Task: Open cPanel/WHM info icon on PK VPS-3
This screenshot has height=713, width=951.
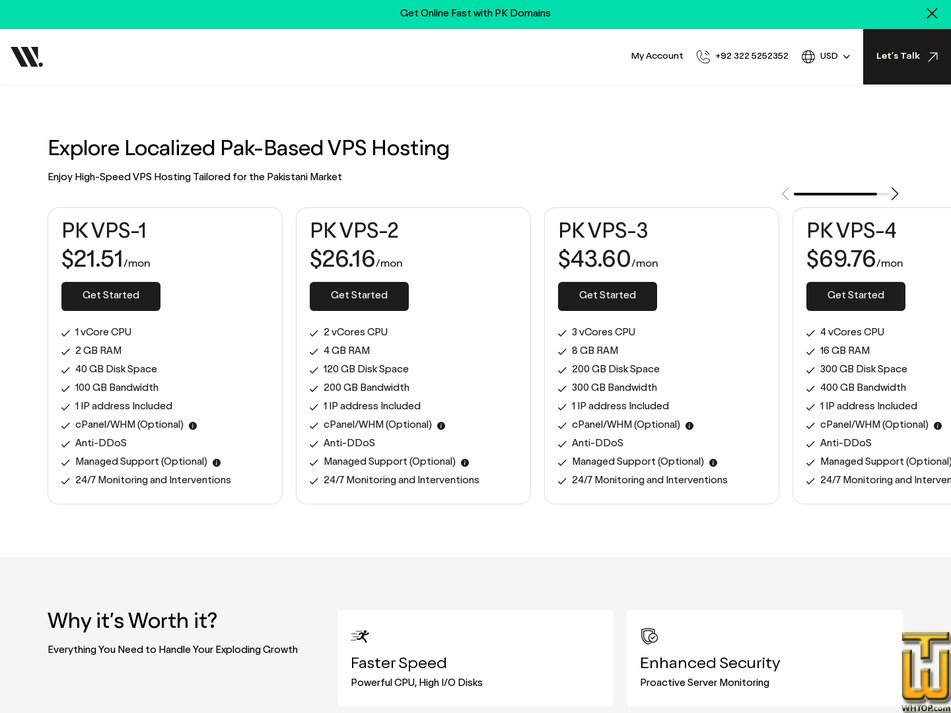Action: 689,425
